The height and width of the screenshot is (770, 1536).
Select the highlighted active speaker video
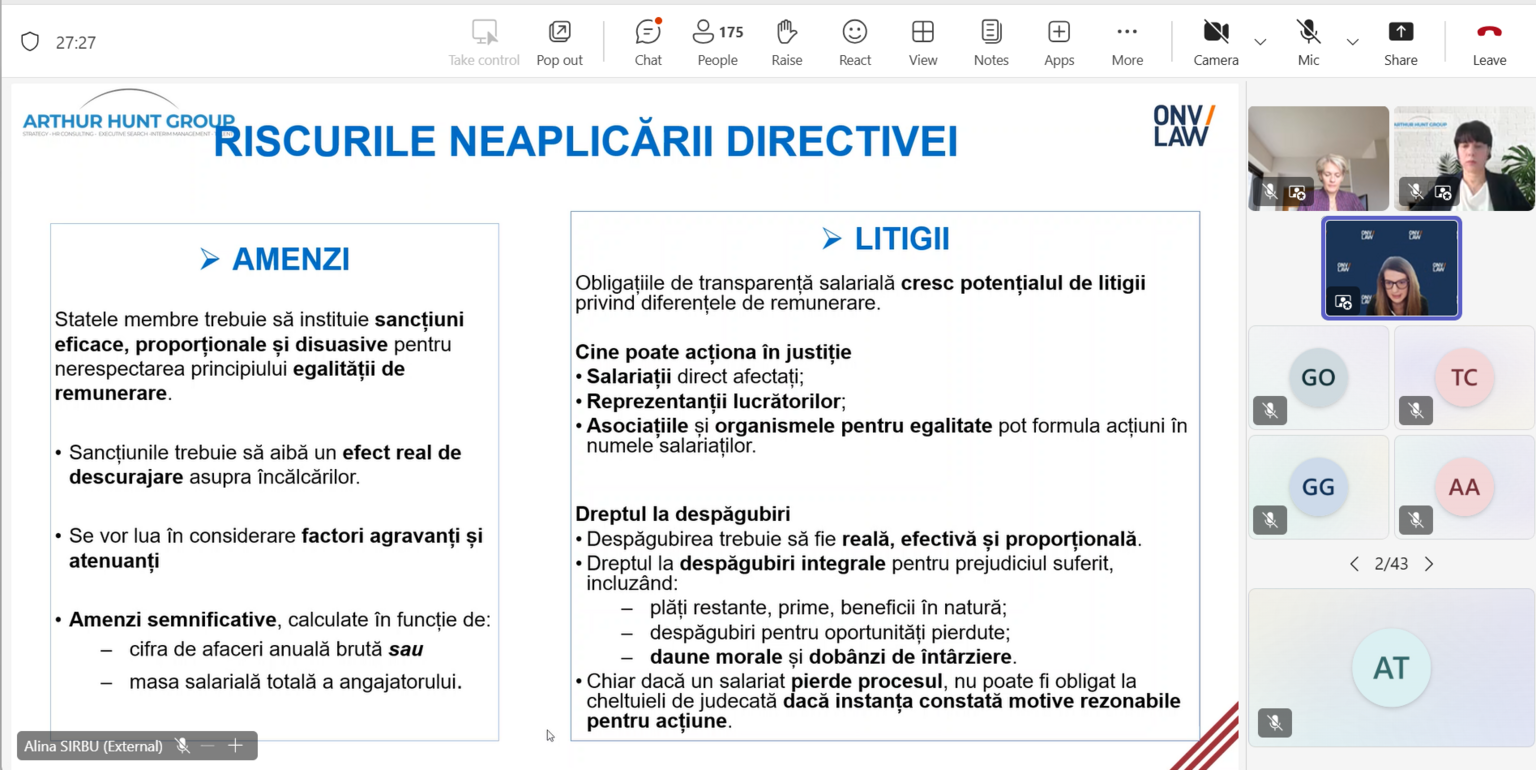1391,268
